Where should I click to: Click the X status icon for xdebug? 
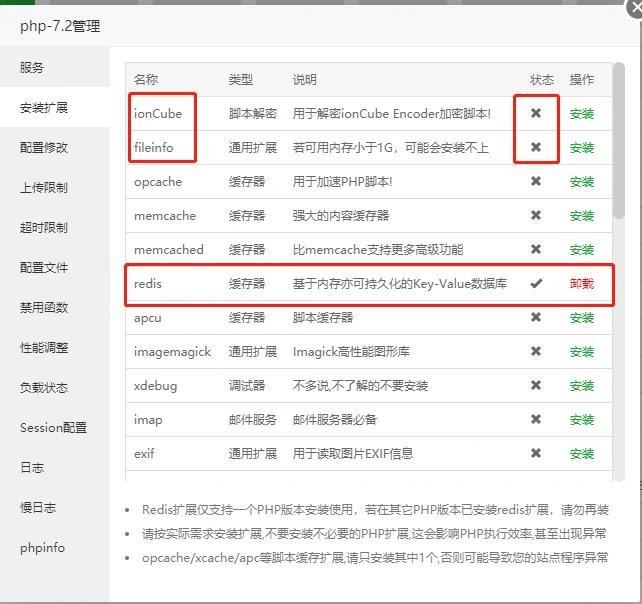click(x=536, y=385)
